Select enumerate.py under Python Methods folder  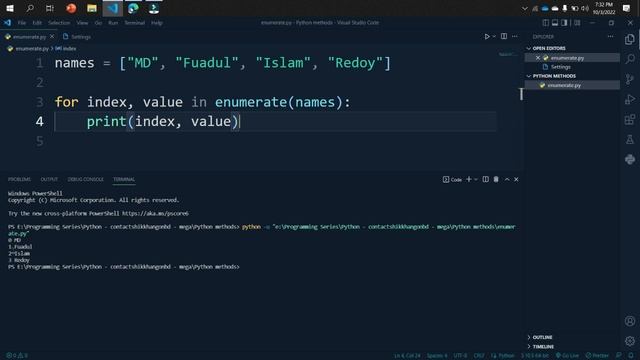click(x=572, y=85)
